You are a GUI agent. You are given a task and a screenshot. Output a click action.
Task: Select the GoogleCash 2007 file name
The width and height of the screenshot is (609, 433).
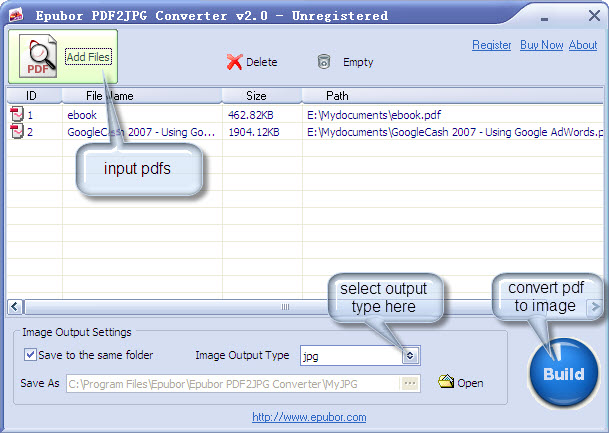click(141, 132)
